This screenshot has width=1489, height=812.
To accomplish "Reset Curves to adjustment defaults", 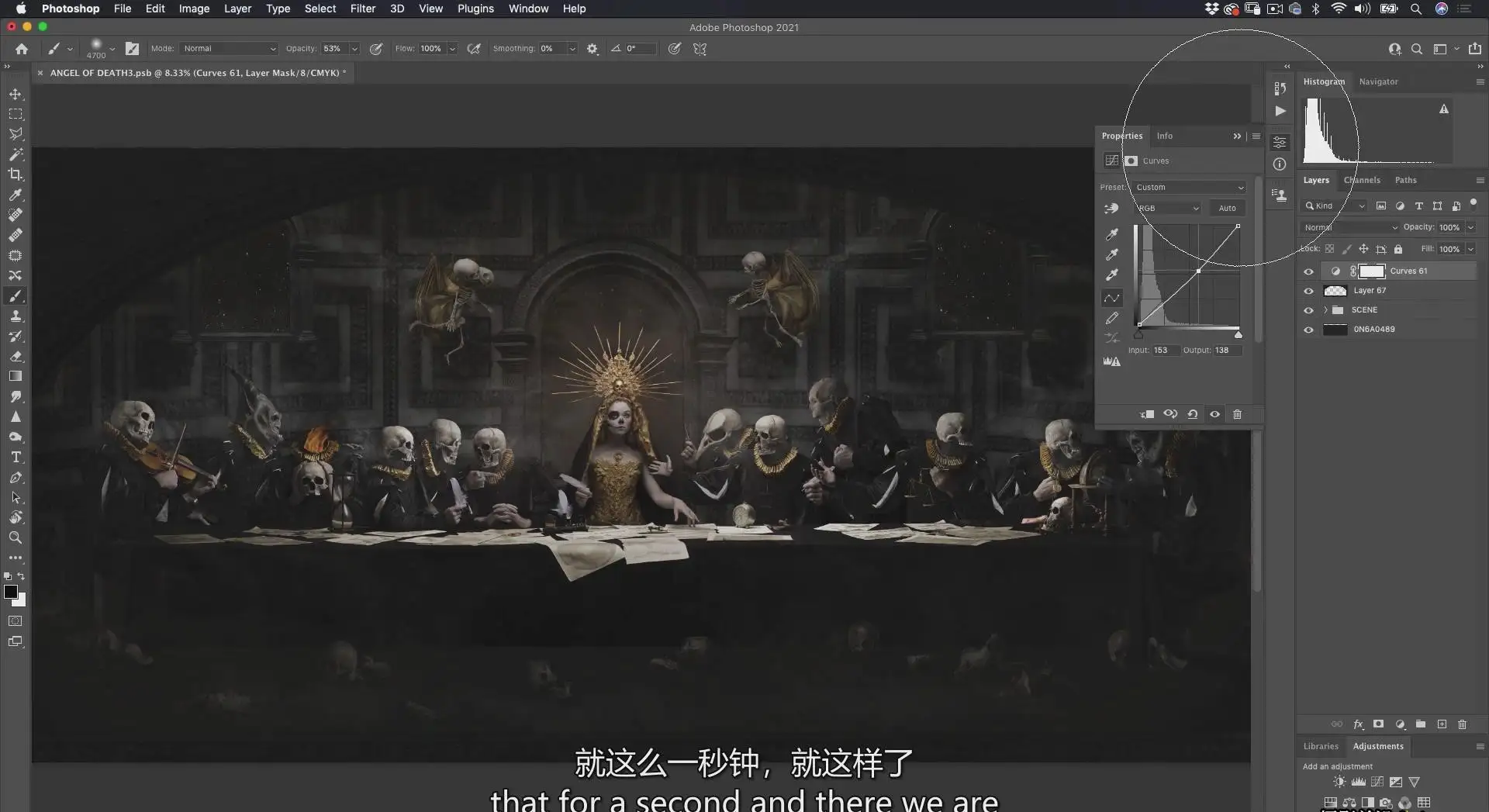I will pyautogui.click(x=1193, y=414).
